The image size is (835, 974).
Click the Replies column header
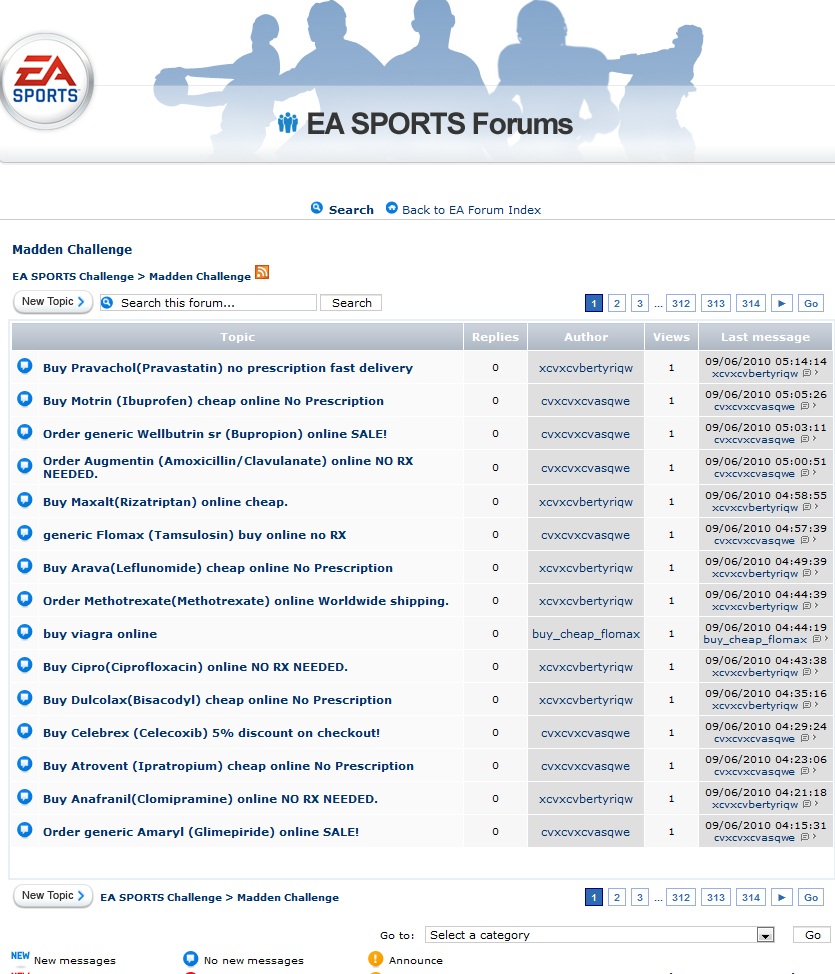coord(495,337)
